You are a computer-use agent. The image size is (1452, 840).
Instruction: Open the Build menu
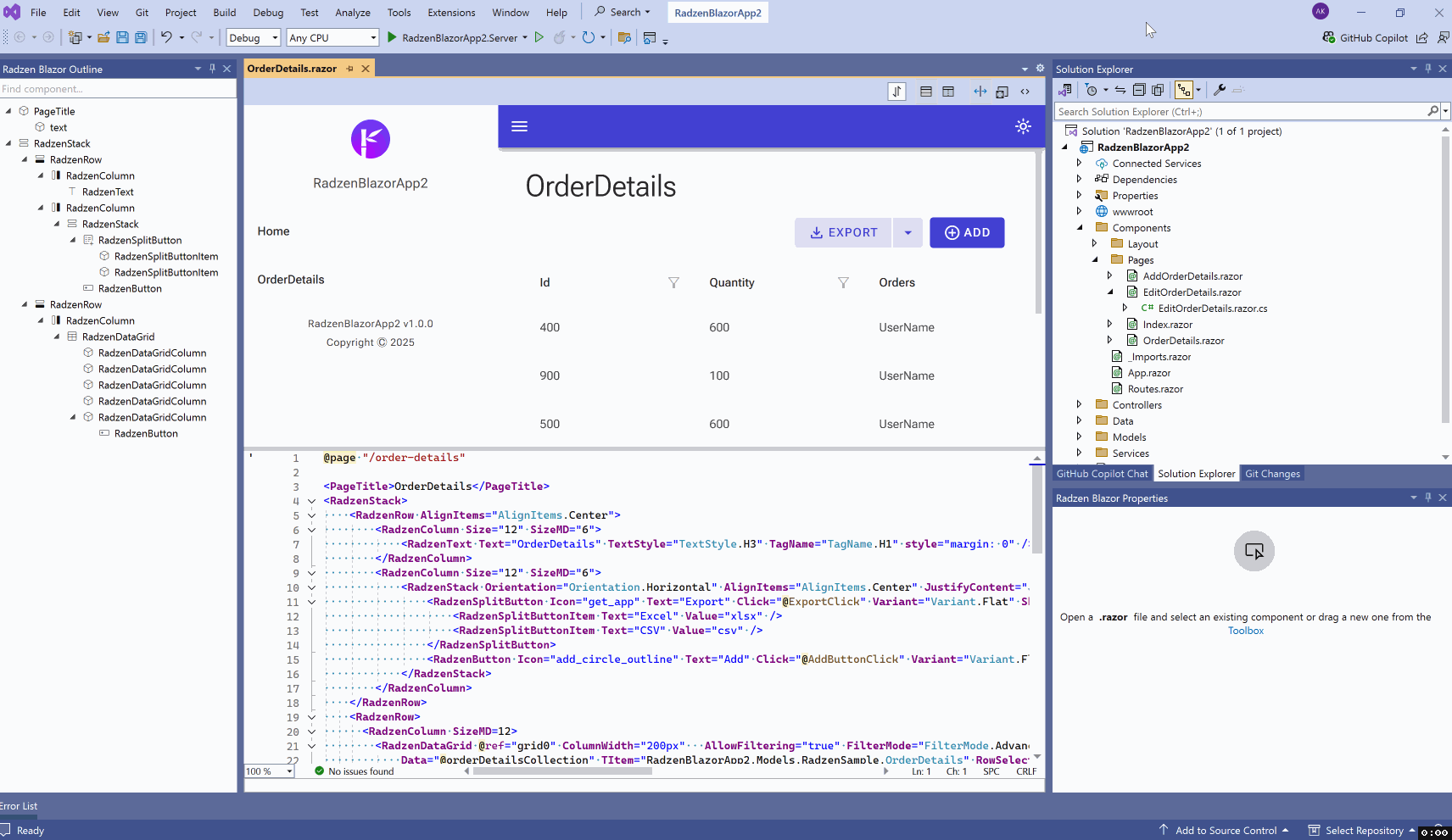225,13
